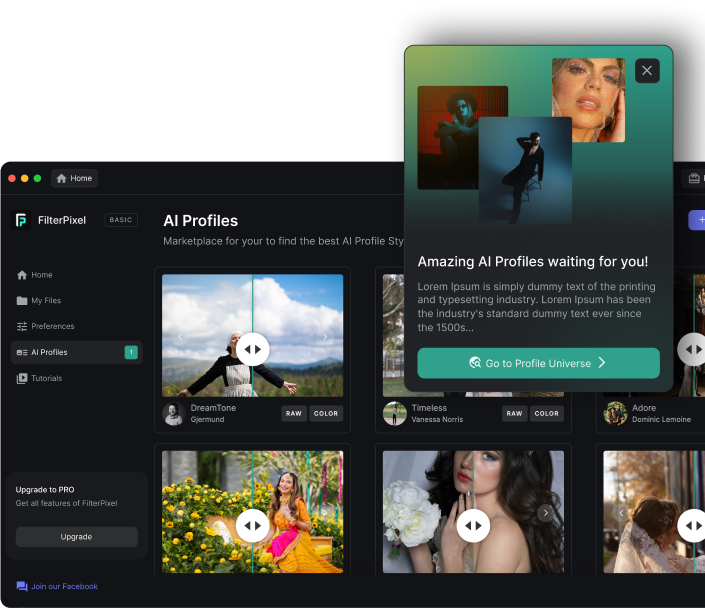The image size is (705, 608).
Task: Click the Upgrade to PRO heading
Action: [45, 490]
